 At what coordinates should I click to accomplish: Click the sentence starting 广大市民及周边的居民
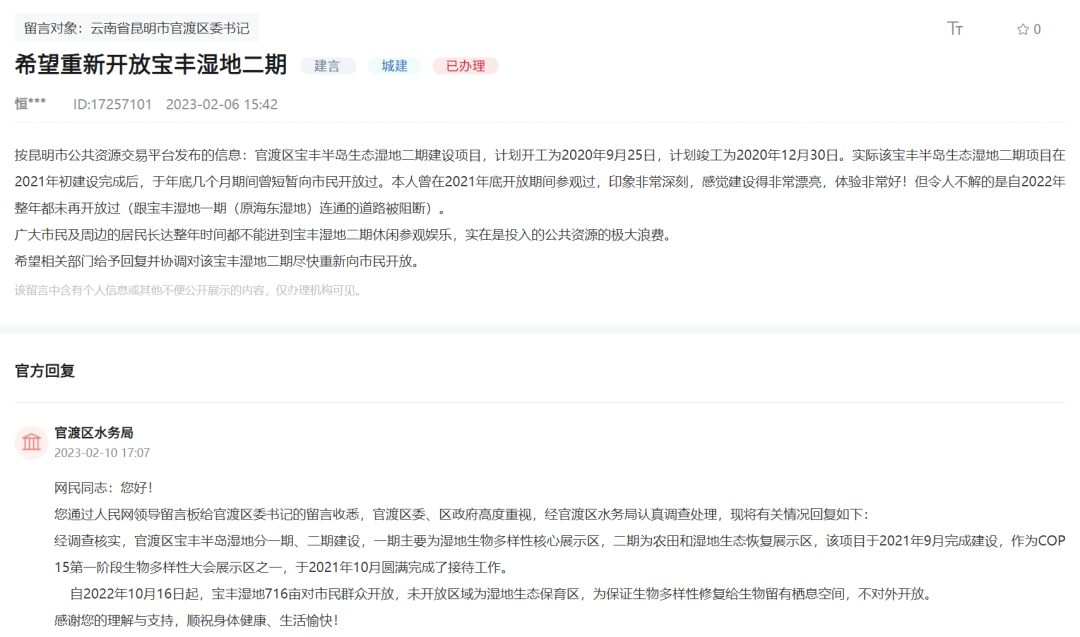pyautogui.click(x=342, y=235)
